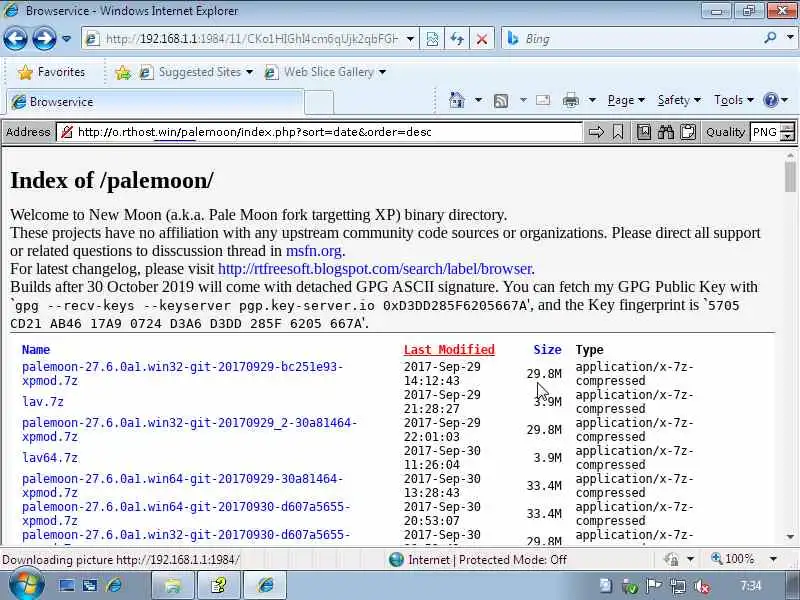The height and width of the screenshot is (600, 800).
Task: Open the help taskbar button with question mark
Action: [219, 585]
